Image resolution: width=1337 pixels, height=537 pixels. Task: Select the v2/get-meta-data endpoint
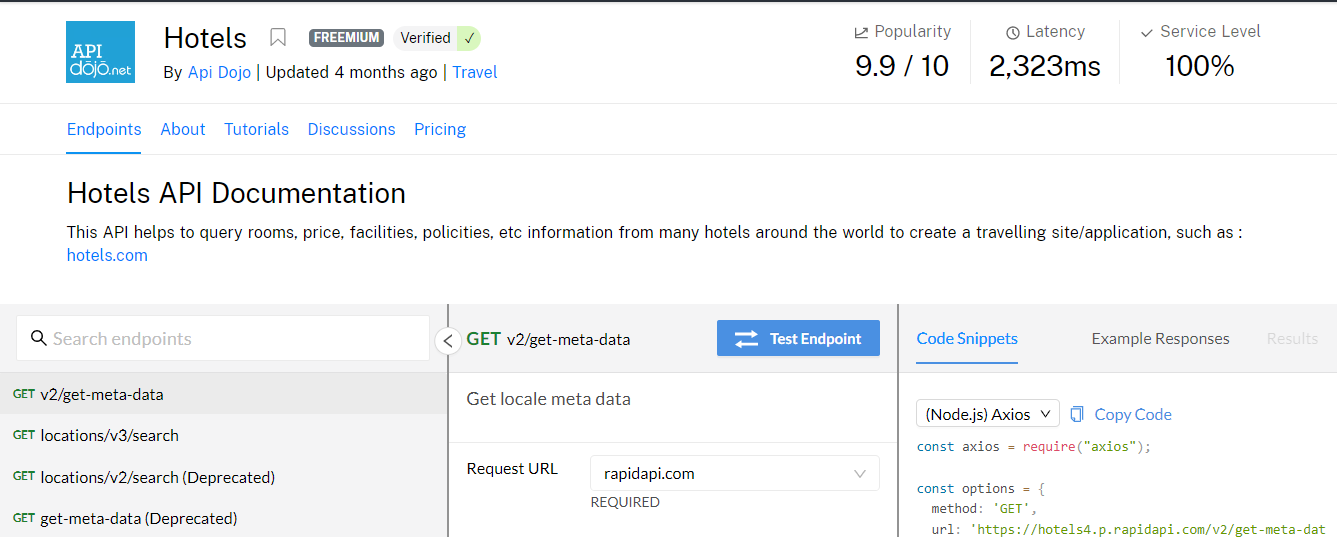[x=224, y=394]
